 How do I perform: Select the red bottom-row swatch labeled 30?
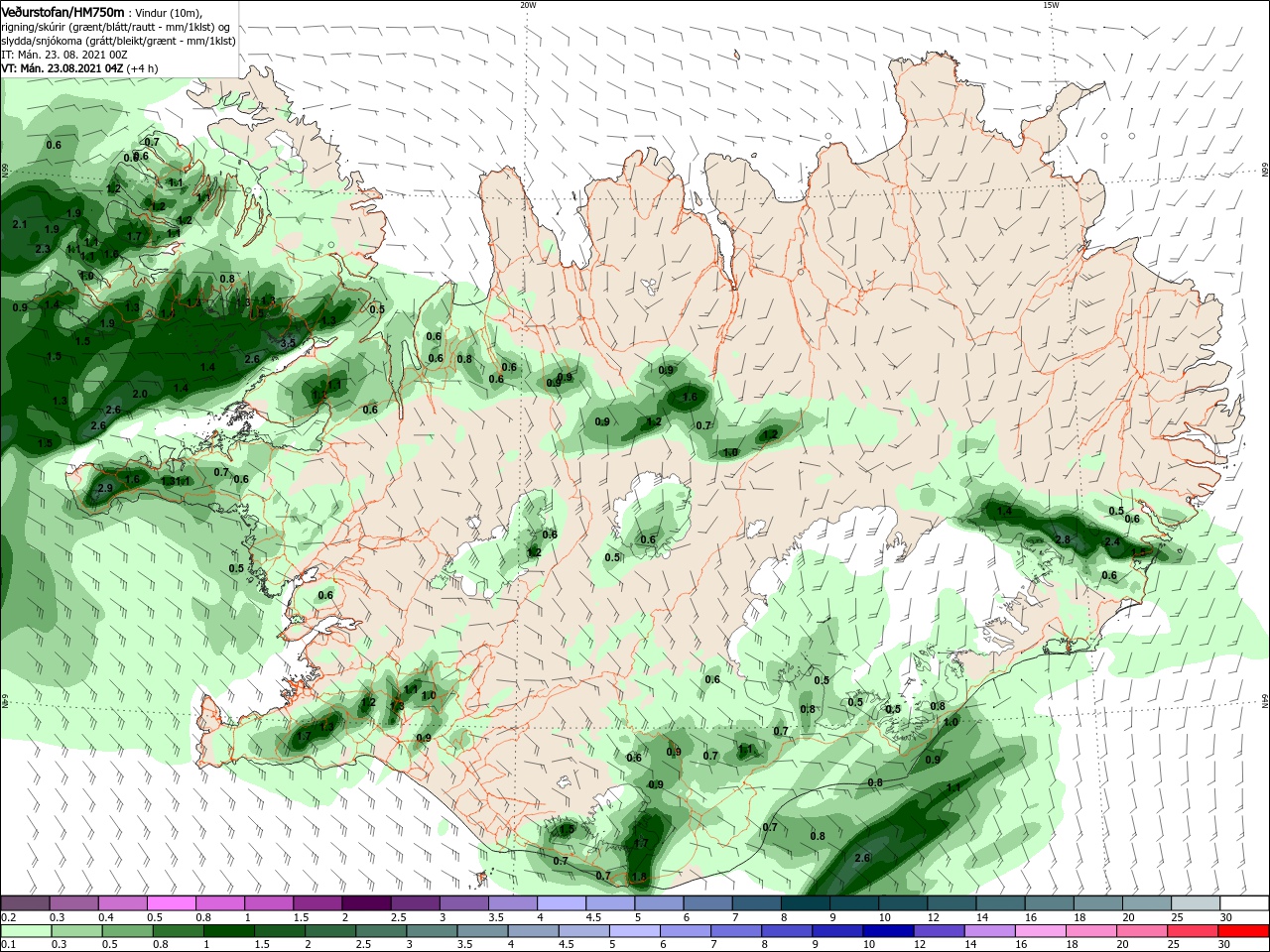pos(1241,931)
